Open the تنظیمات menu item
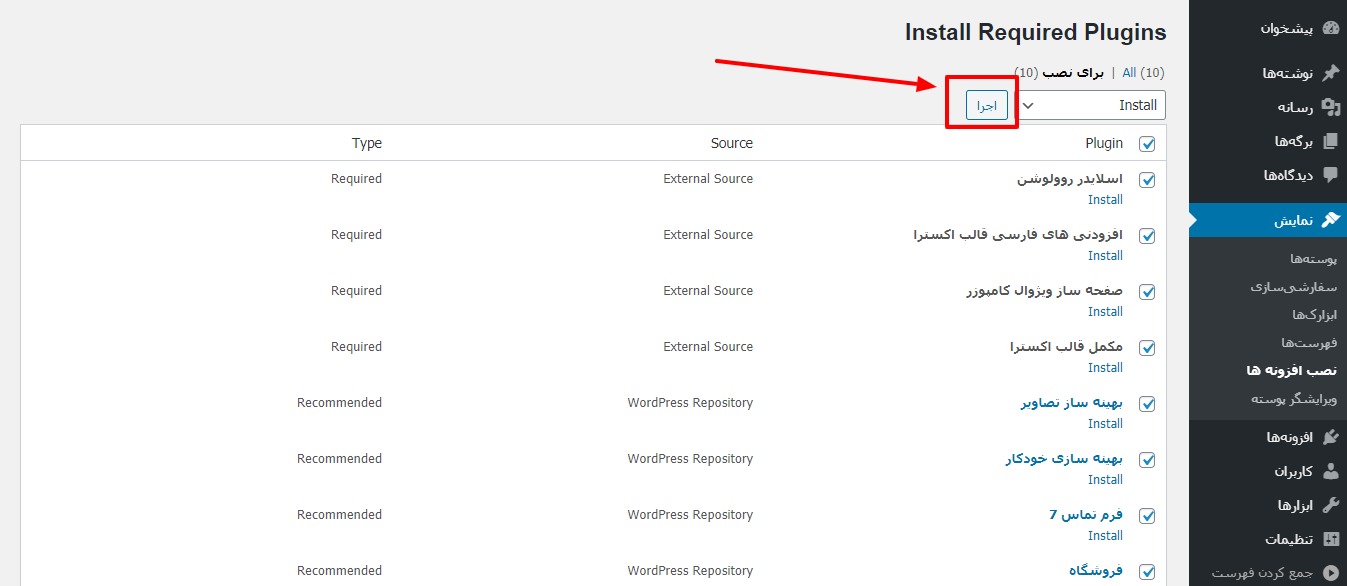The height and width of the screenshot is (586, 1347). click(1268, 539)
